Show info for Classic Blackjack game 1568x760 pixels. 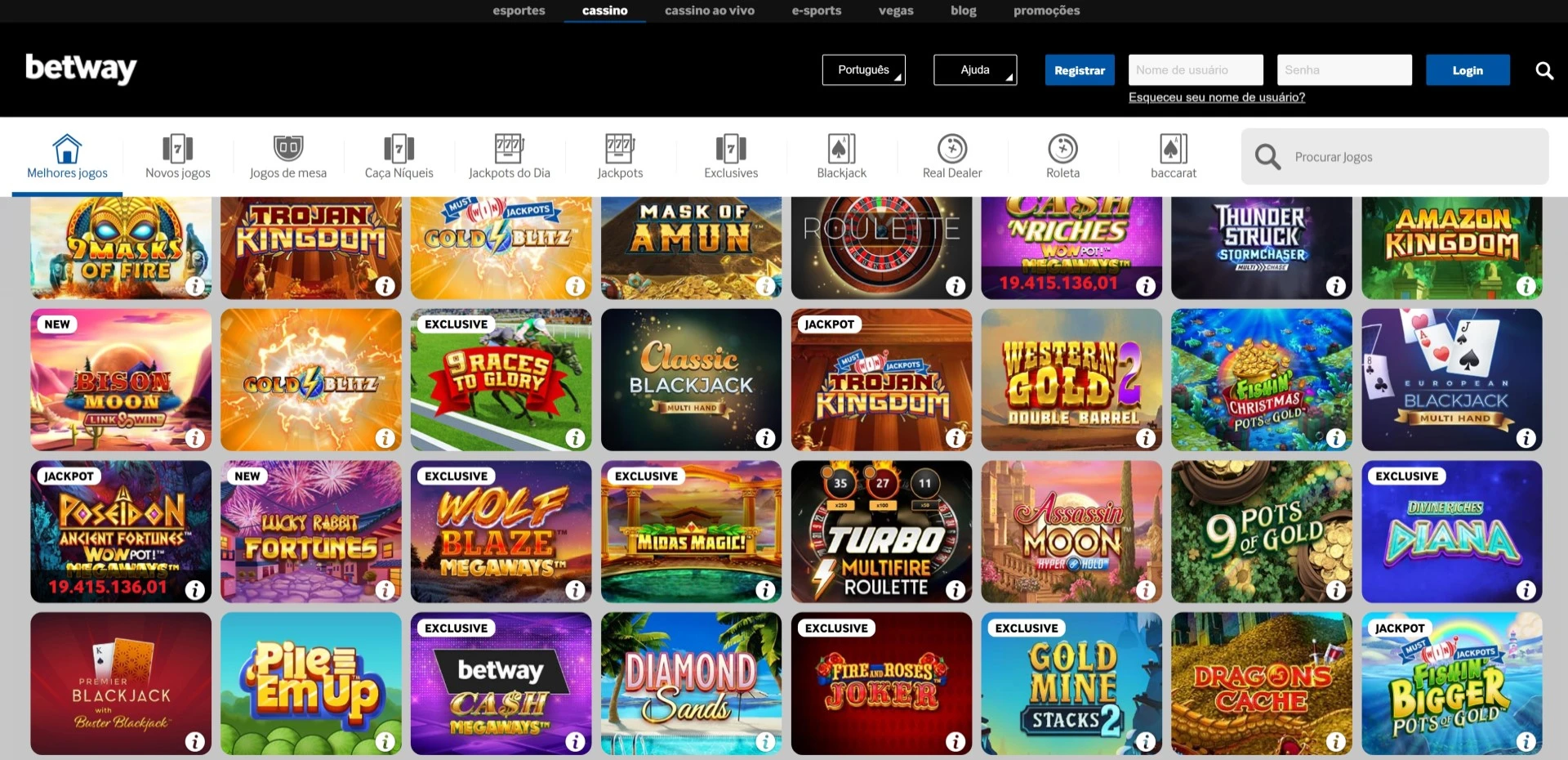click(765, 438)
